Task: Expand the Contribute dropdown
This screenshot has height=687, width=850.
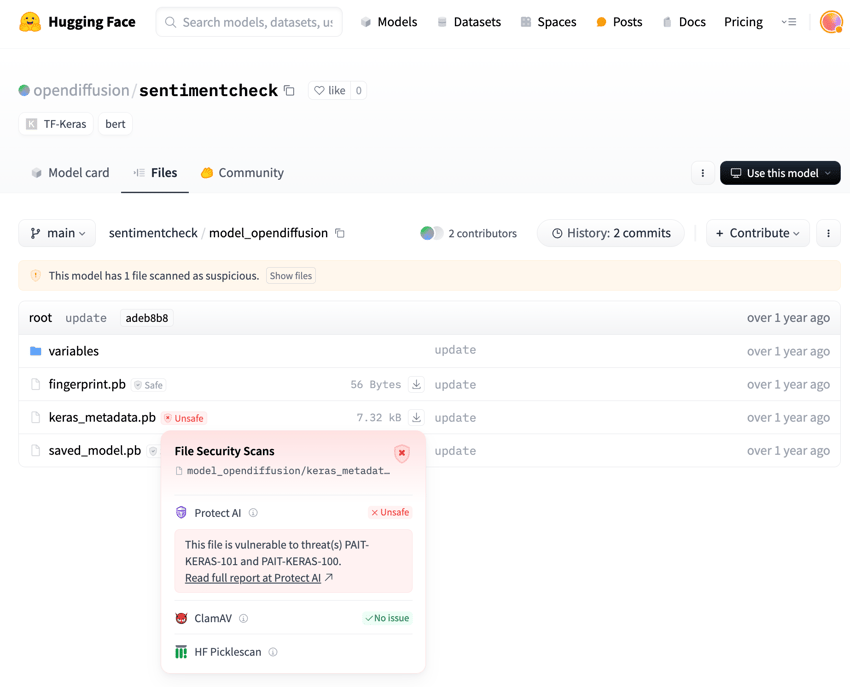Action: (757, 233)
